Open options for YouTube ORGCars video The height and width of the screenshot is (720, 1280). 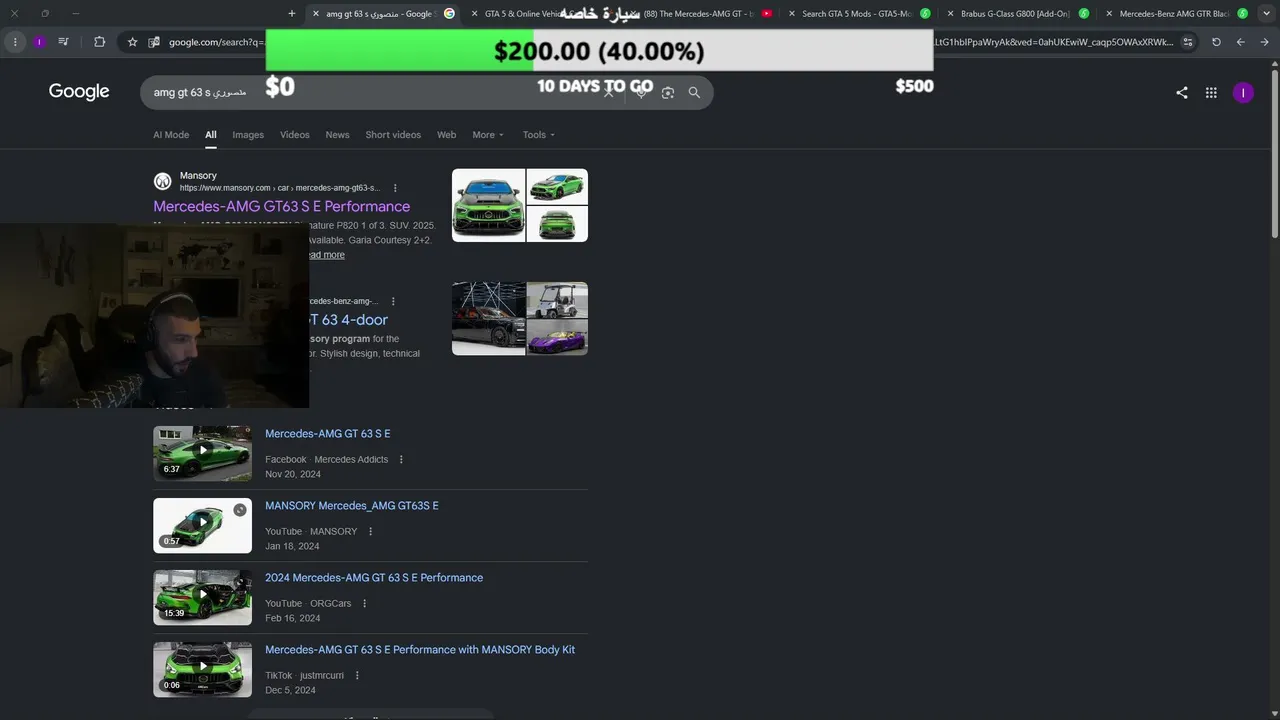click(364, 604)
